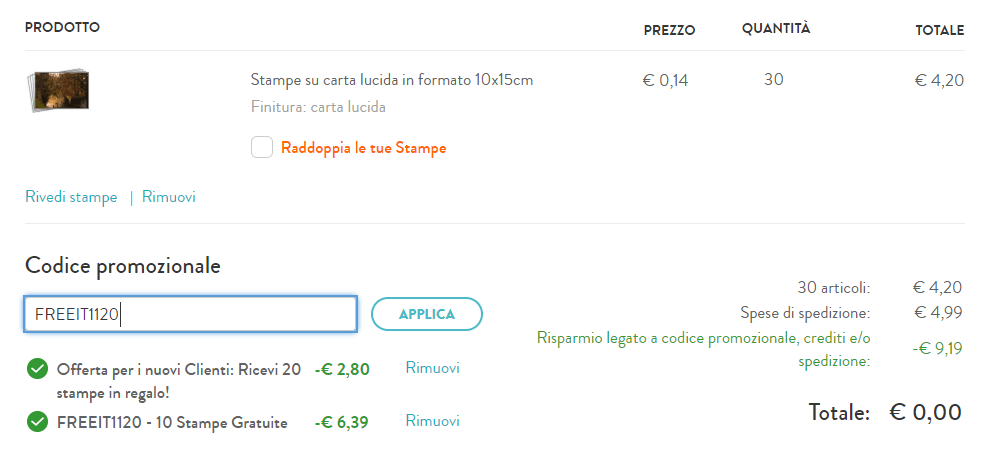
Task: Click the Spese di spedizione line
Action: (x=805, y=313)
